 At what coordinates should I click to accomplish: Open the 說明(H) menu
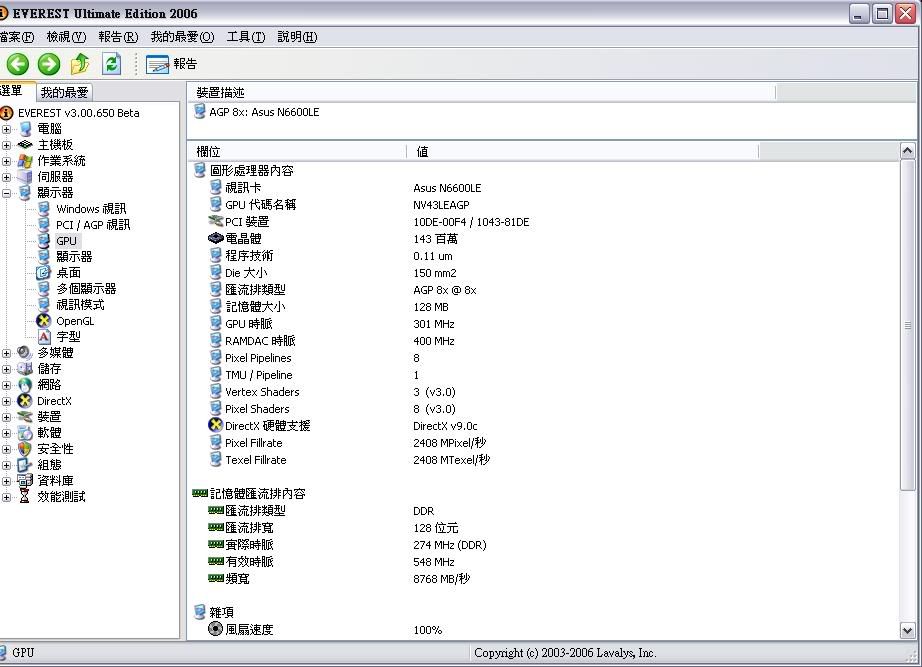[x=297, y=37]
